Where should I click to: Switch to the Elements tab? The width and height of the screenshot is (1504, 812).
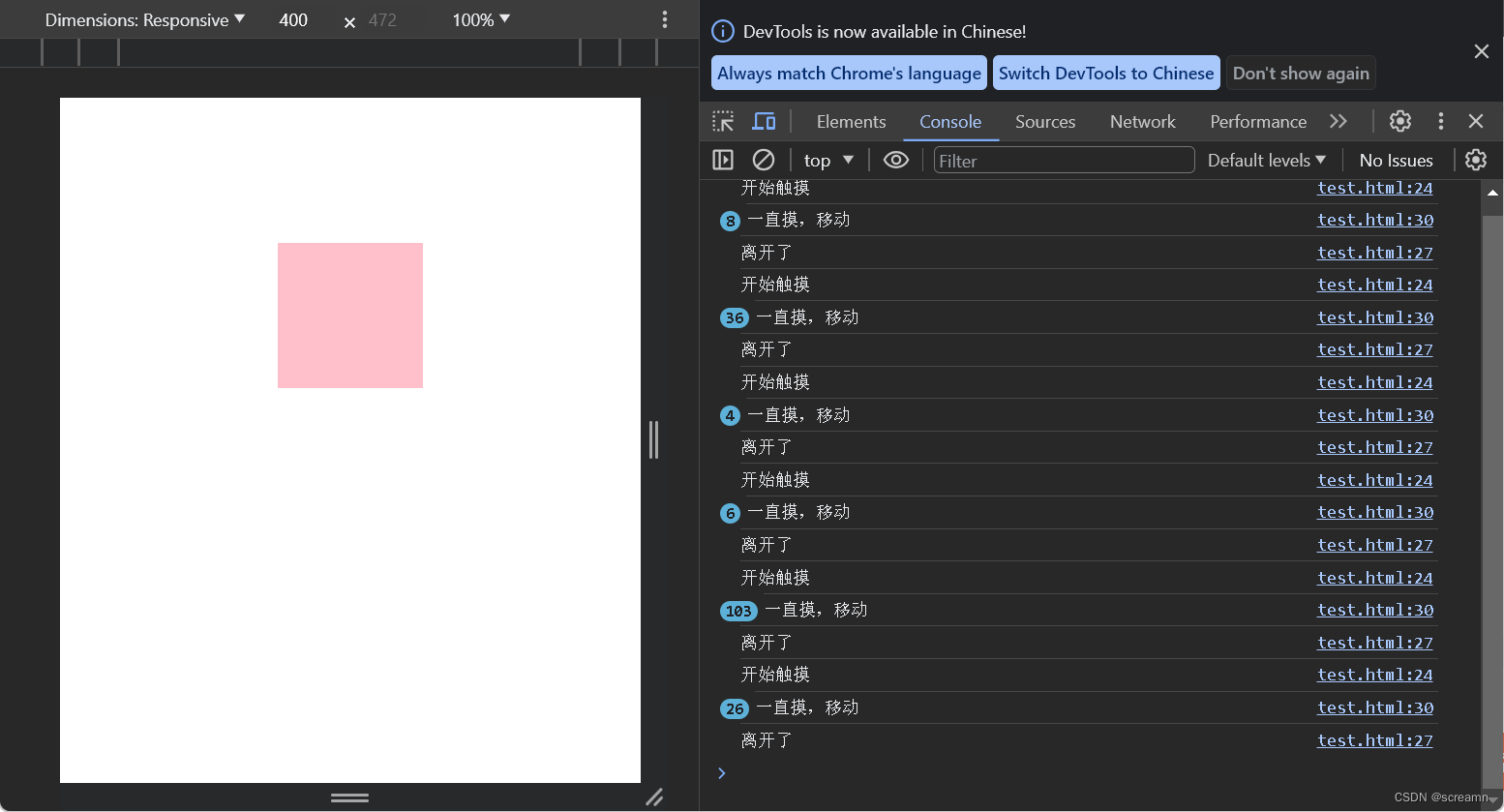(851, 121)
